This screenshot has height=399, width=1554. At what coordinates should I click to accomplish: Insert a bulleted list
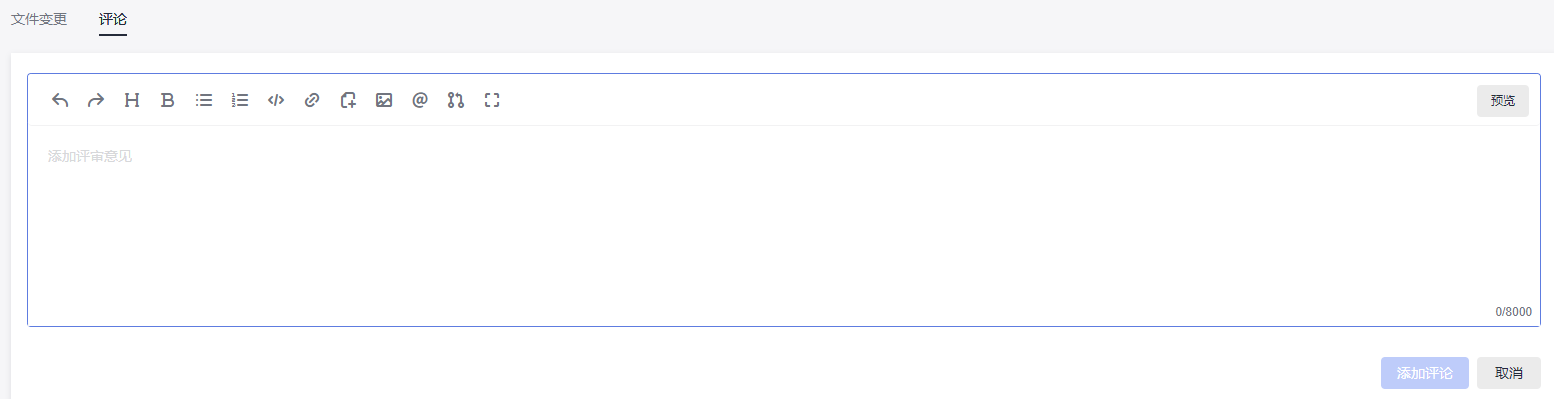[204, 100]
